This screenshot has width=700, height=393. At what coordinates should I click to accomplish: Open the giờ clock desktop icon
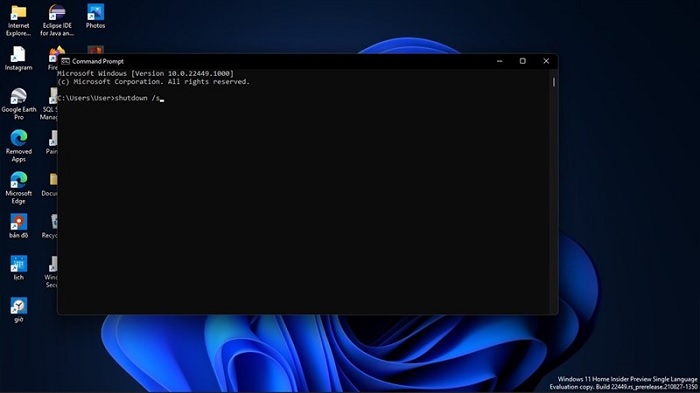(18, 310)
